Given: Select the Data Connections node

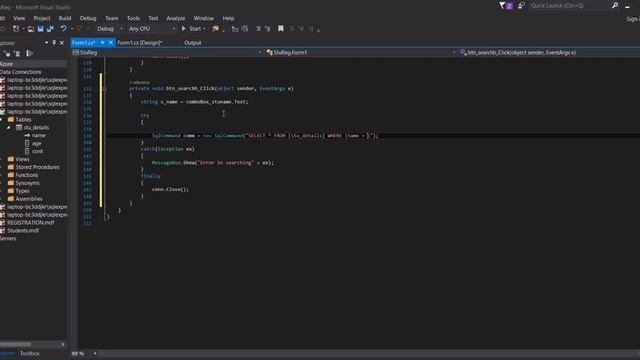Looking at the screenshot, I should (x=20, y=72).
